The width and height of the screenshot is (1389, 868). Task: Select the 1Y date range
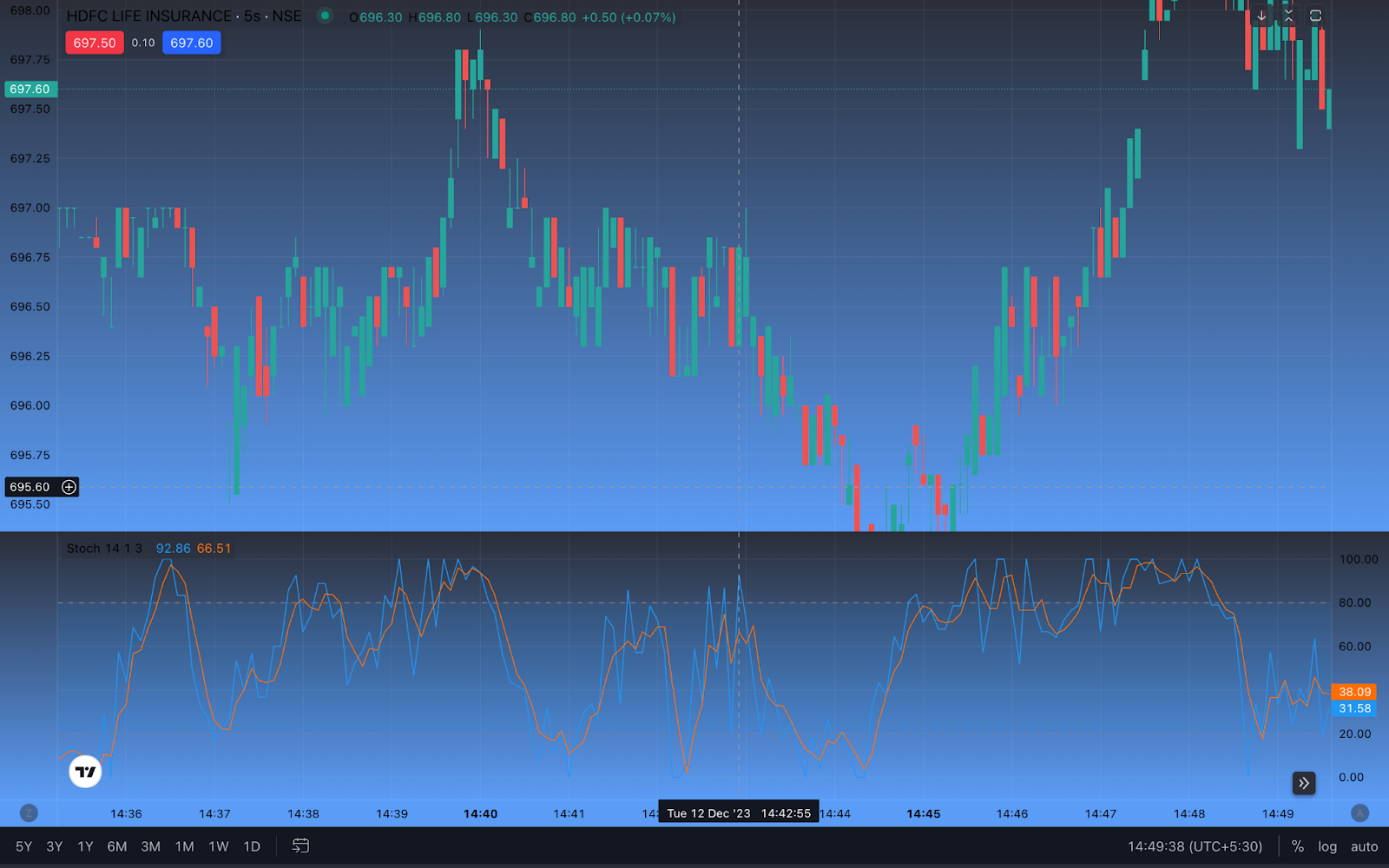point(85,846)
